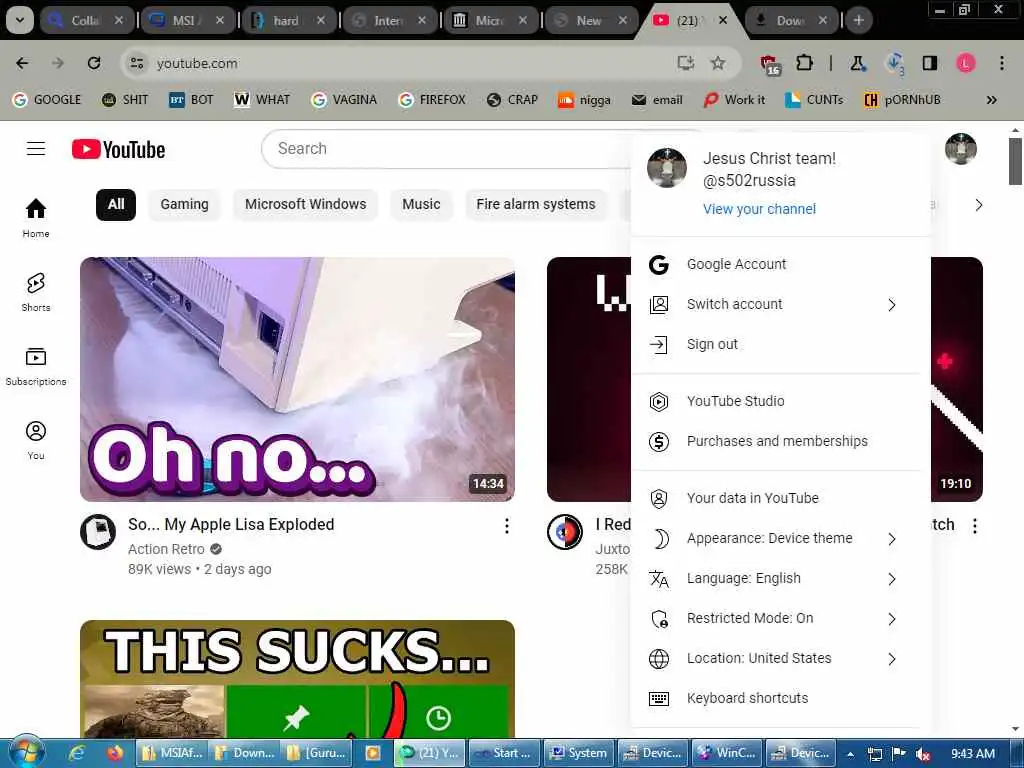1024x768 pixels.
Task: Open the Extensions puzzle icon
Action: pyautogui.click(x=804, y=63)
